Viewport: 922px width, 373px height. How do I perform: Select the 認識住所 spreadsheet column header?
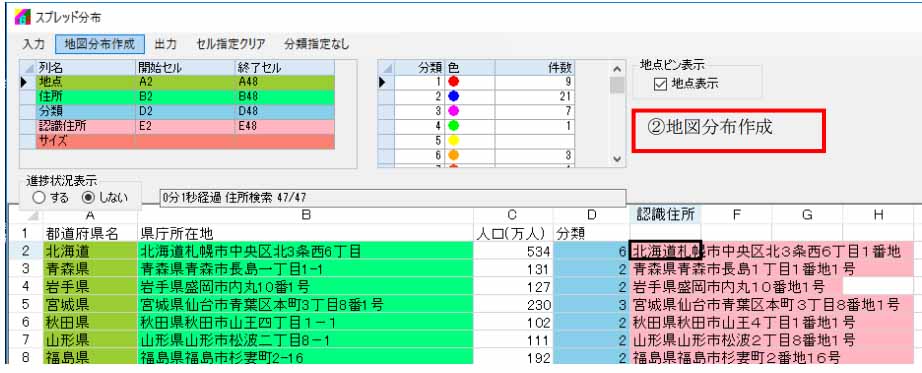pos(665,215)
